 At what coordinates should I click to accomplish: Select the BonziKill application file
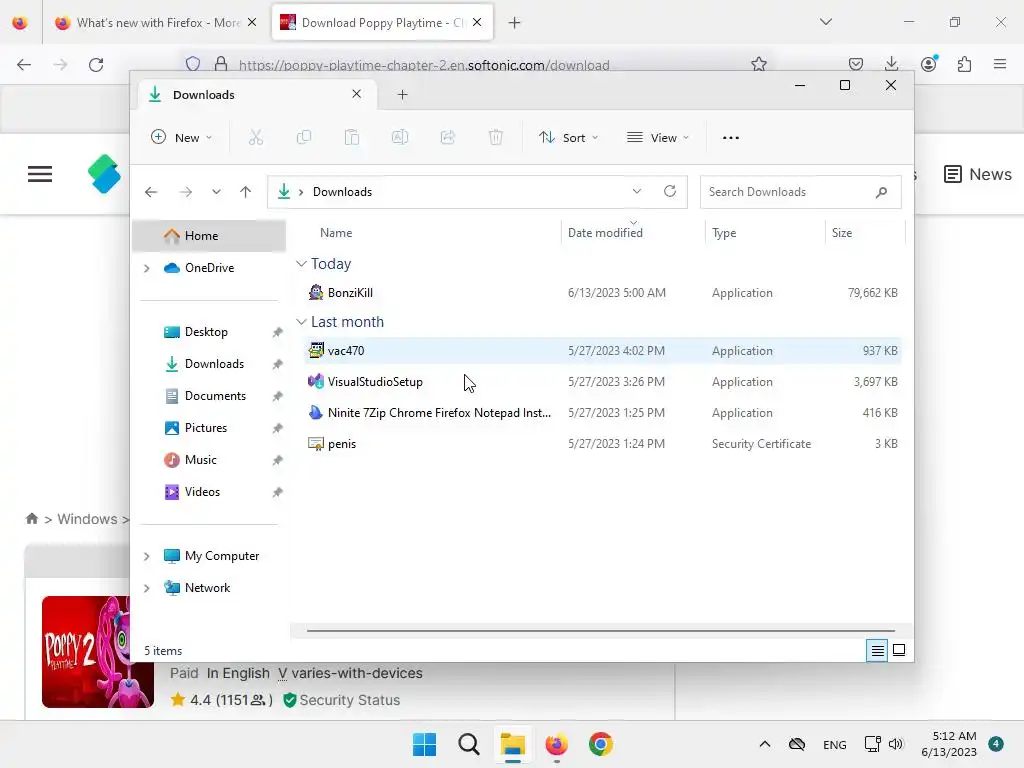[x=603, y=293]
